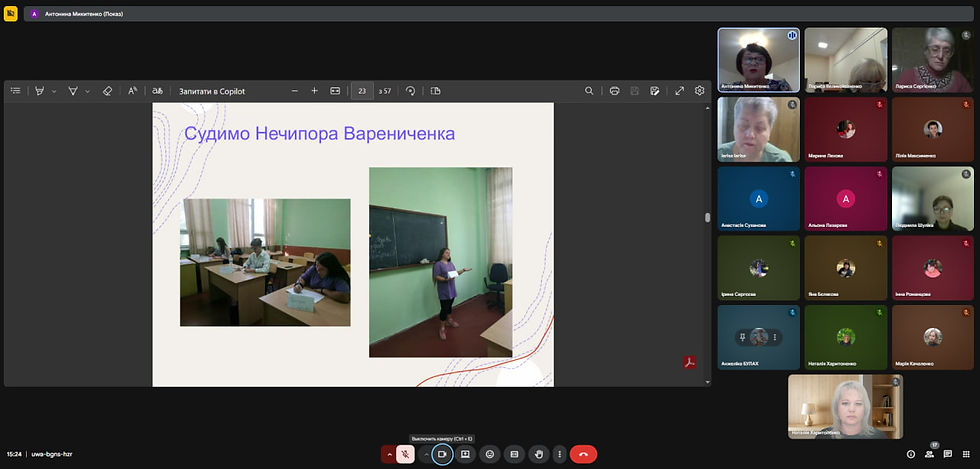Open the activities panel
The height and width of the screenshot is (469, 980).
pyautogui.click(x=966, y=454)
